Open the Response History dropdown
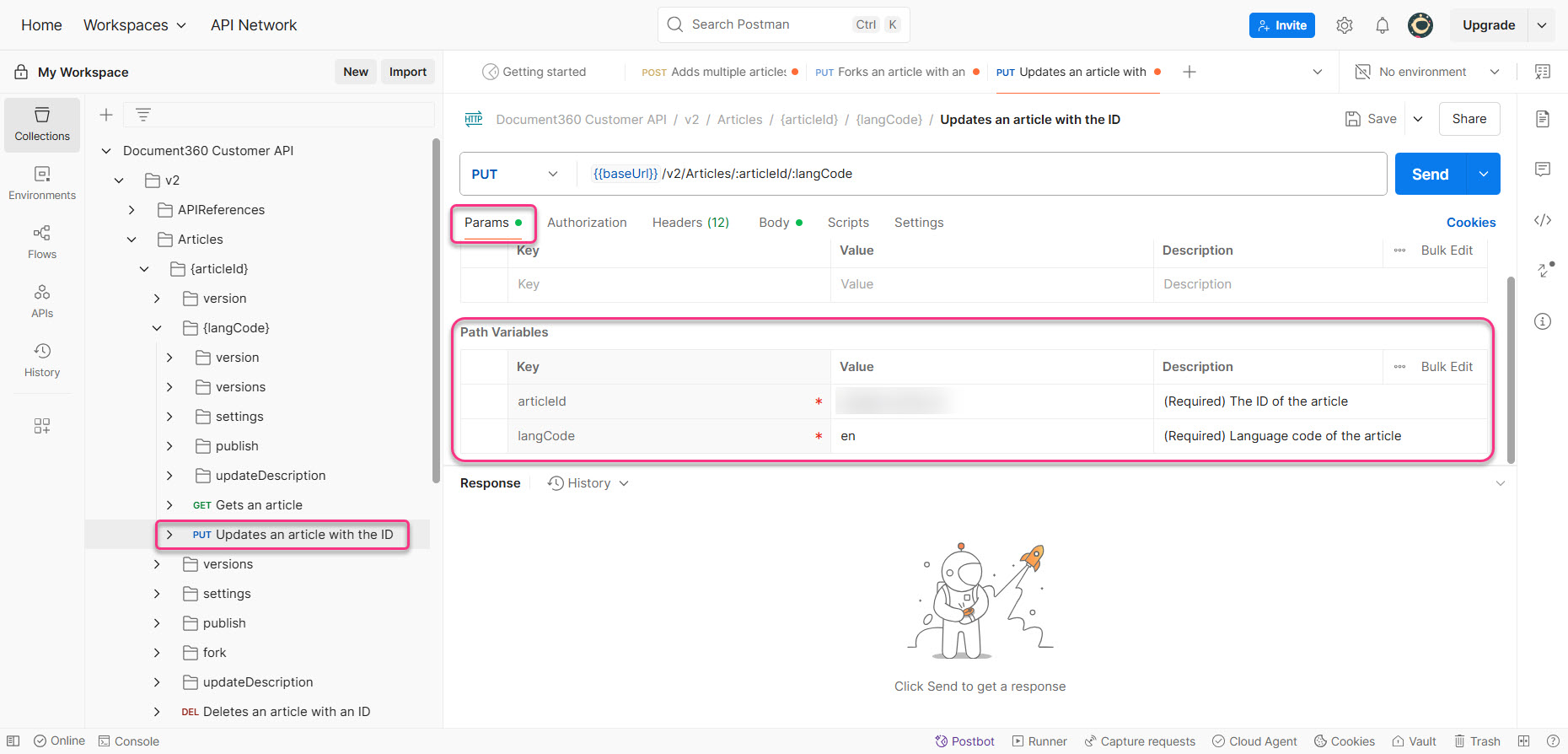The width and height of the screenshot is (1568, 754). 588,483
